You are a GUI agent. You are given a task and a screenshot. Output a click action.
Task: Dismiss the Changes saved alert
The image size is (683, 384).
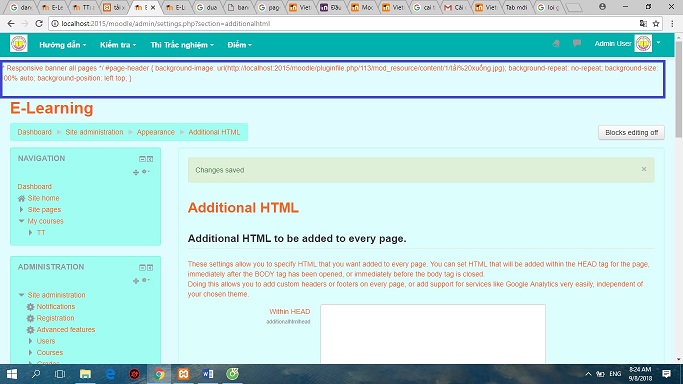coord(644,169)
